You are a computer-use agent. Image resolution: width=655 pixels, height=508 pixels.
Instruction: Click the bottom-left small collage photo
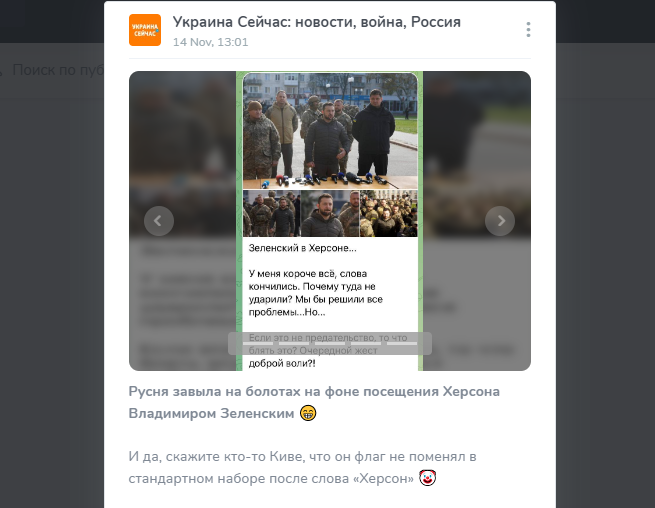[272, 213]
